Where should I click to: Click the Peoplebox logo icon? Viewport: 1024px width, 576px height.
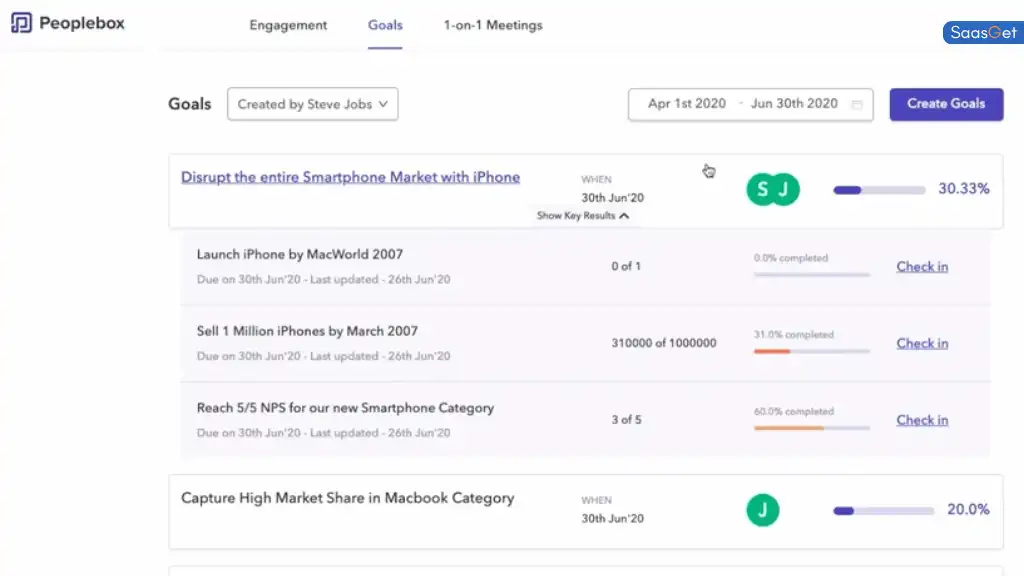[21, 23]
